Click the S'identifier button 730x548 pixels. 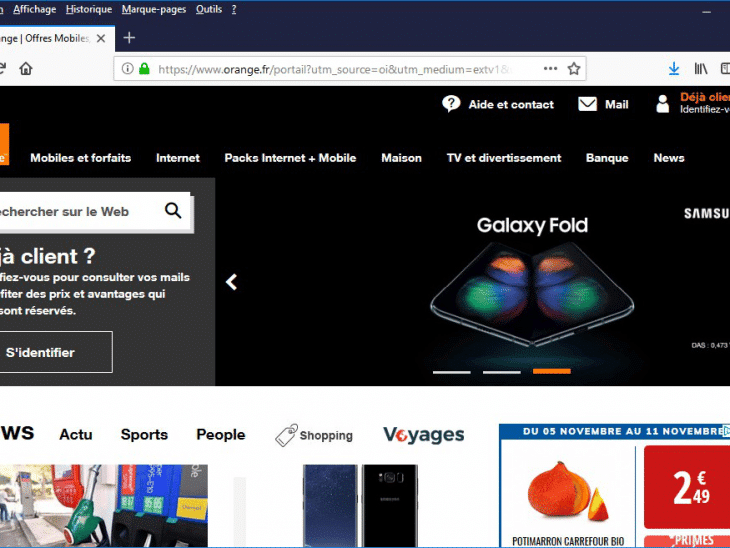55,352
